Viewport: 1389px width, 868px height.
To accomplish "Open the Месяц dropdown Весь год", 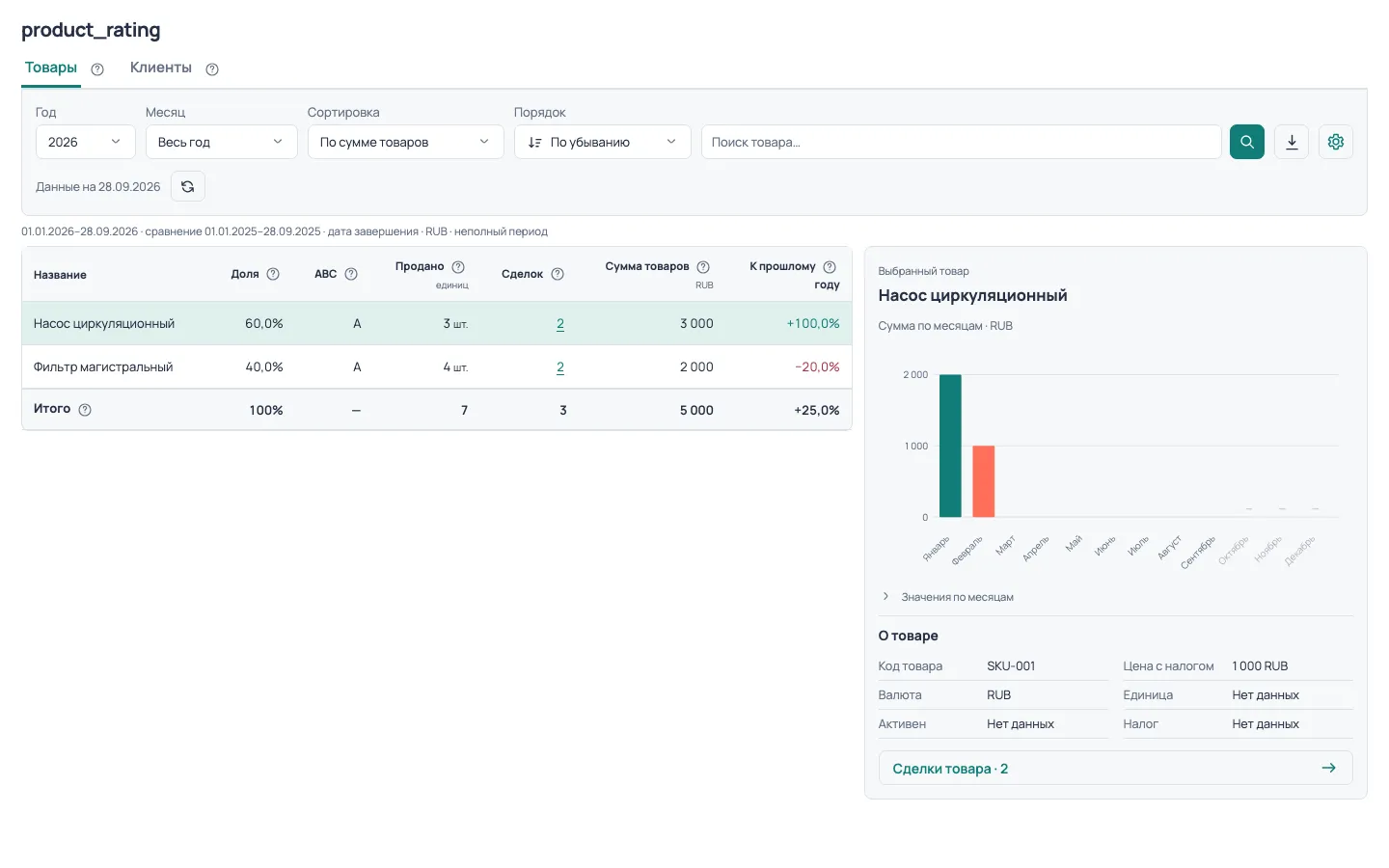I will pyautogui.click(x=221, y=142).
